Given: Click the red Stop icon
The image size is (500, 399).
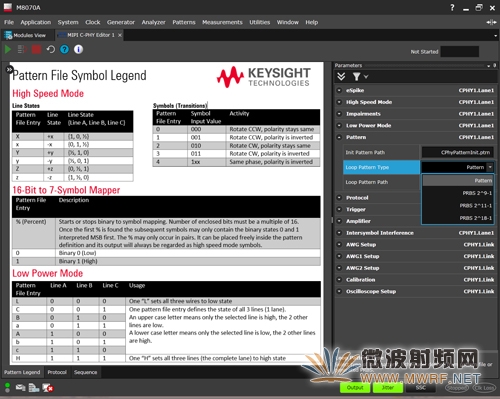Looking at the screenshot, I should point(36,50).
